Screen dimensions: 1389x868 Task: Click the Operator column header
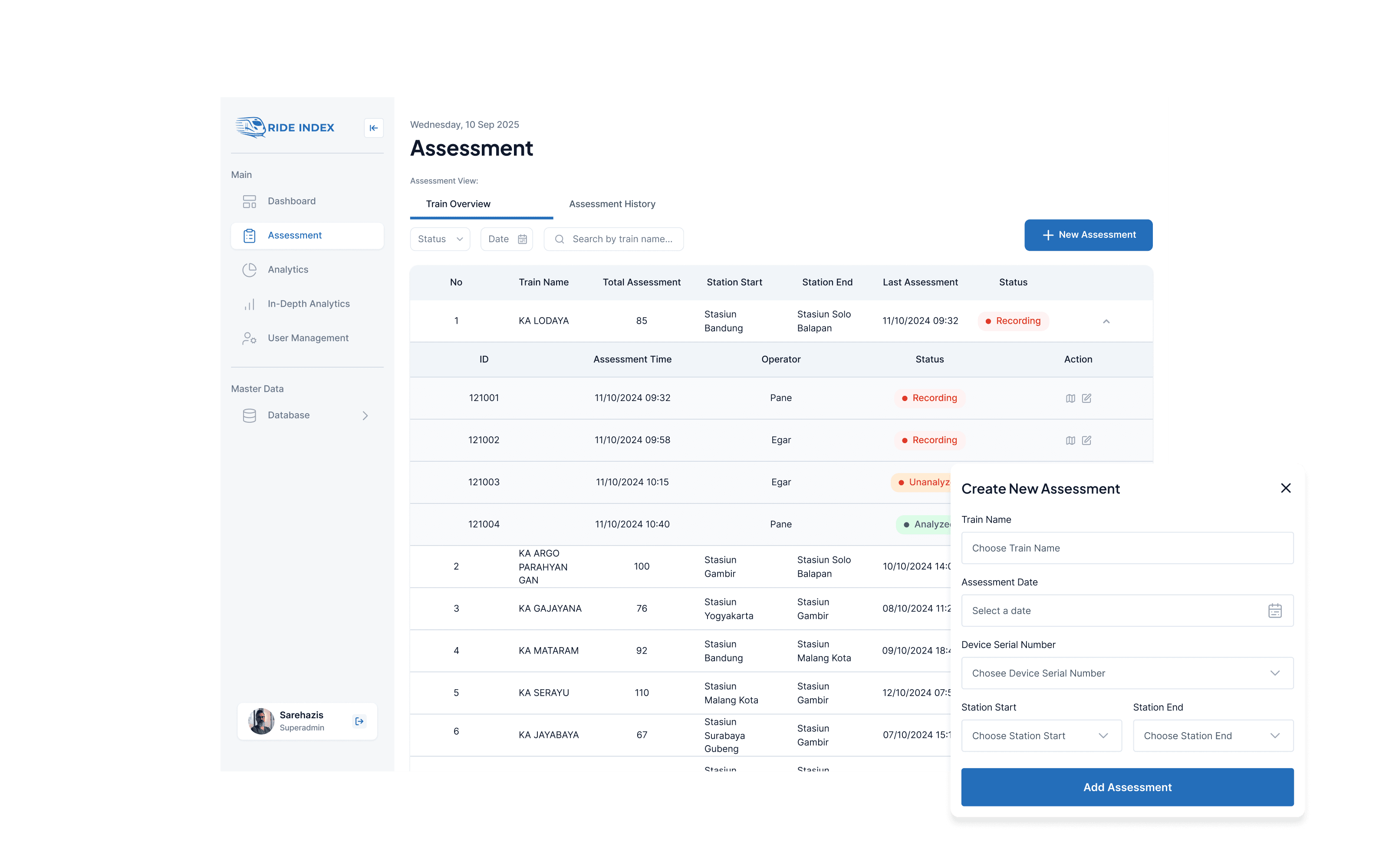click(x=780, y=359)
